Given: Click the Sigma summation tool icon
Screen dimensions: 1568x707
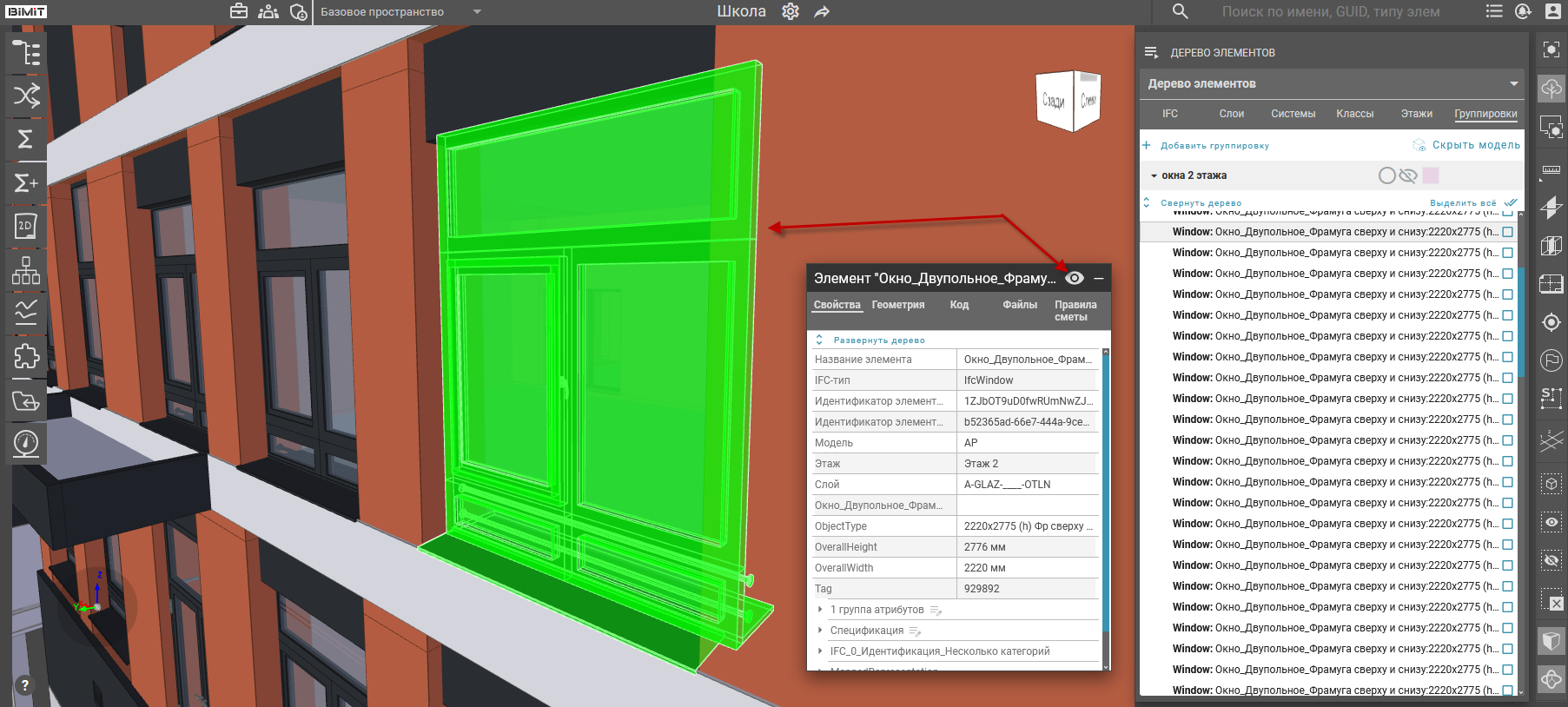Looking at the screenshot, I should 26,139.
